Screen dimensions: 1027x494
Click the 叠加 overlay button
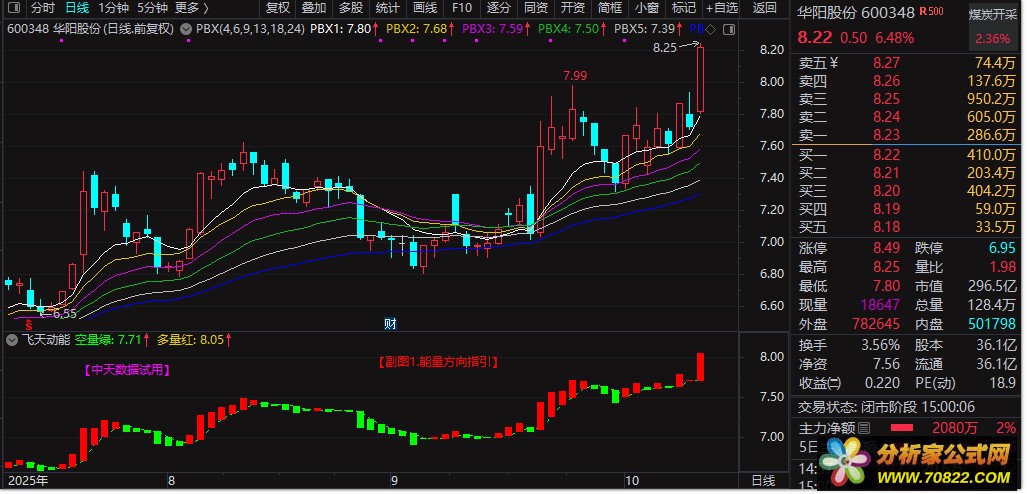click(x=314, y=9)
